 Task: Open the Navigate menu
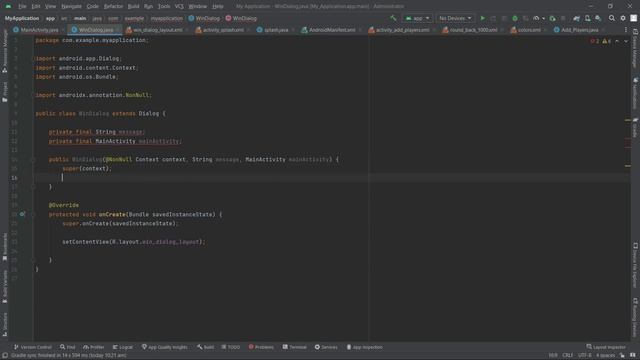71,7
